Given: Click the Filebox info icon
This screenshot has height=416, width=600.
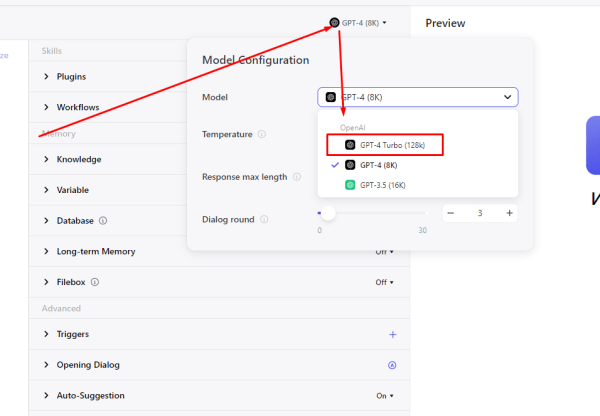Looking at the screenshot, I should [x=95, y=282].
